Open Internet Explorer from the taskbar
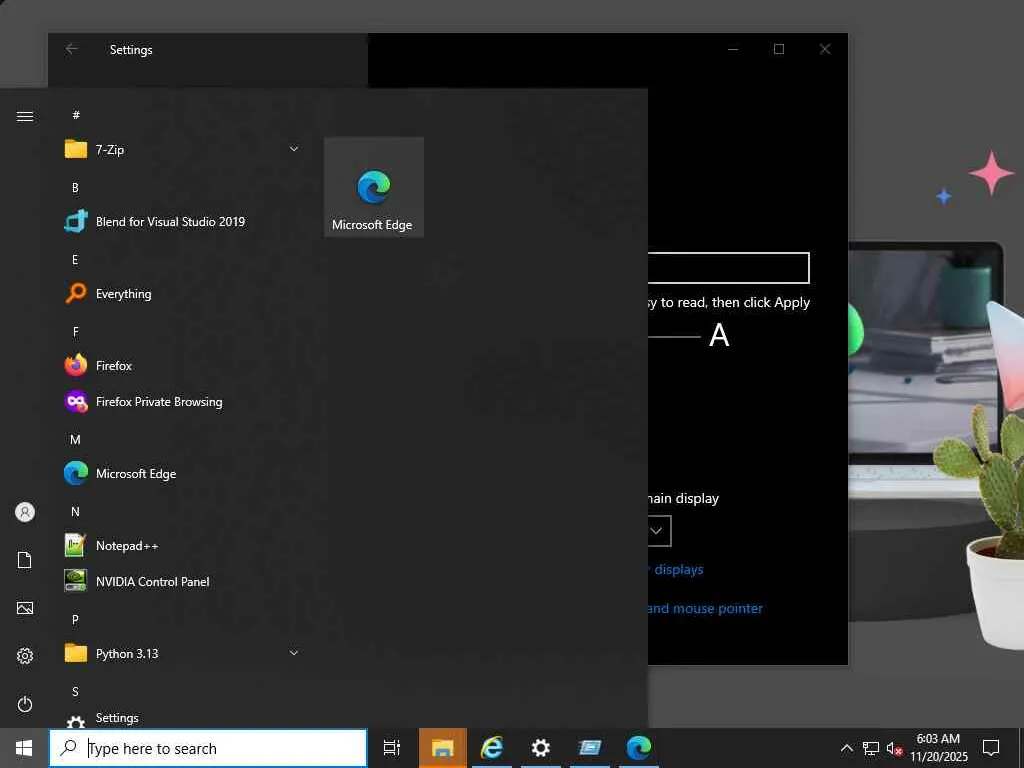 click(x=492, y=748)
